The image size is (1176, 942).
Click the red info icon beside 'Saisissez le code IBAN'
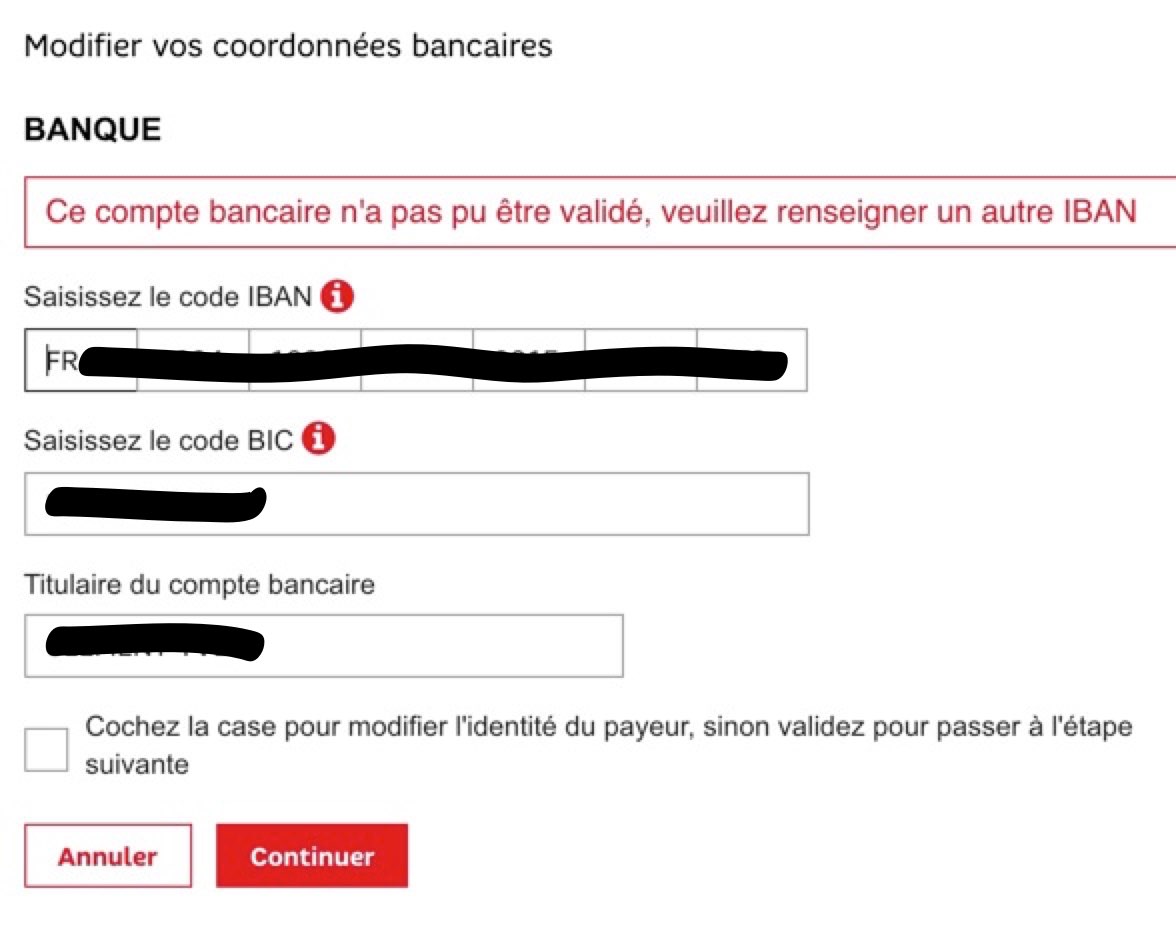339,294
